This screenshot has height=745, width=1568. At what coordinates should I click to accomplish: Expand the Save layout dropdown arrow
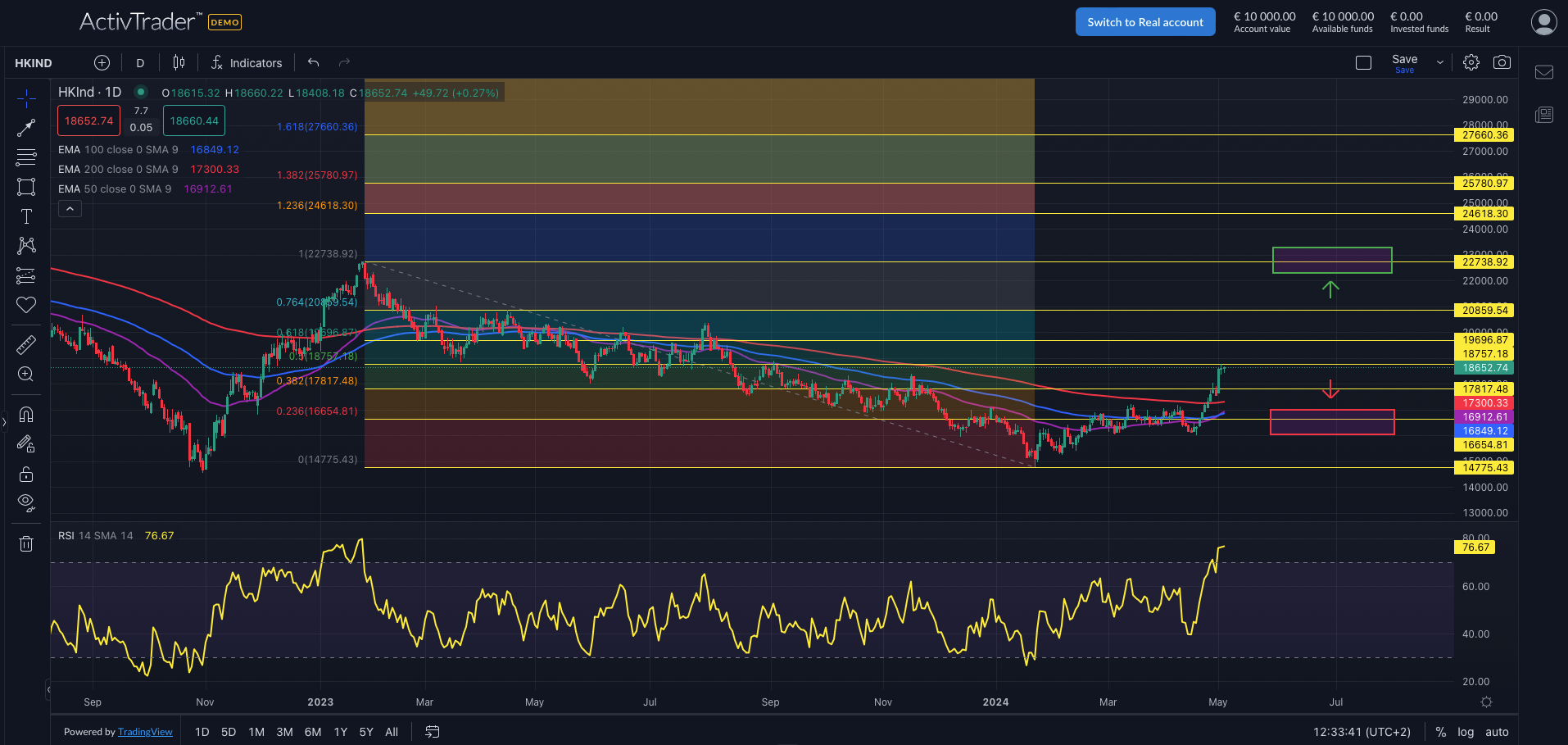click(1439, 62)
